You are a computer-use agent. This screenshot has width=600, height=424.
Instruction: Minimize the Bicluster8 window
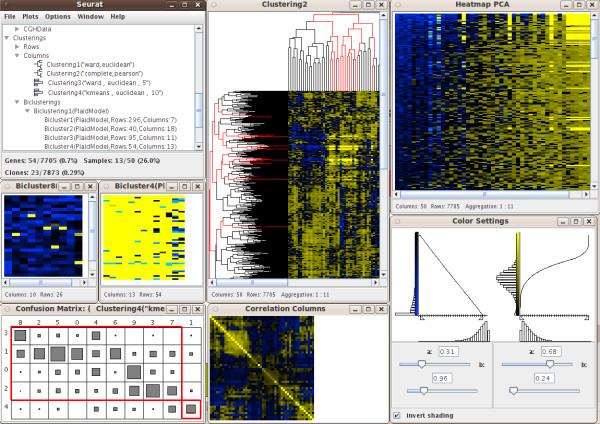(64, 186)
